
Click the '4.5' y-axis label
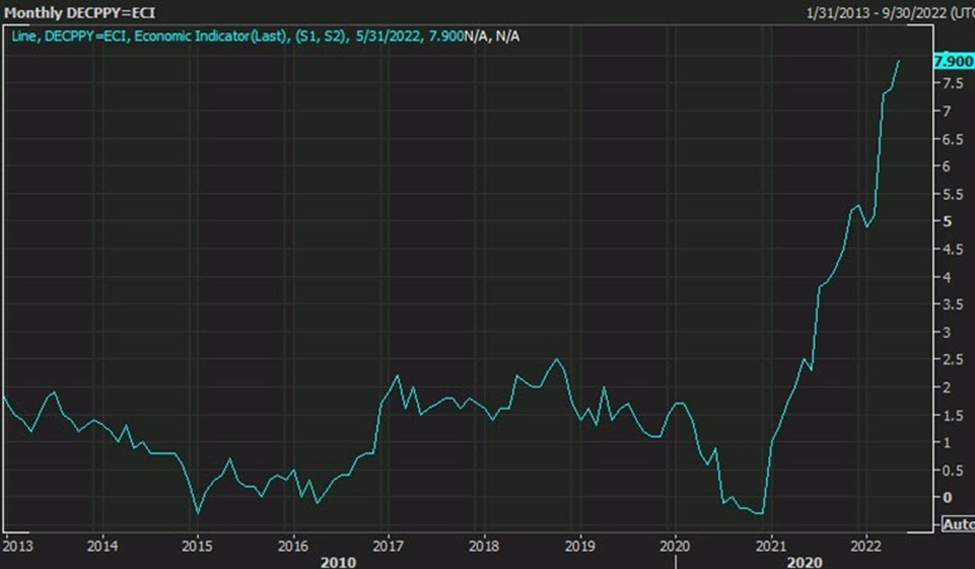click(x=953, y=249)
